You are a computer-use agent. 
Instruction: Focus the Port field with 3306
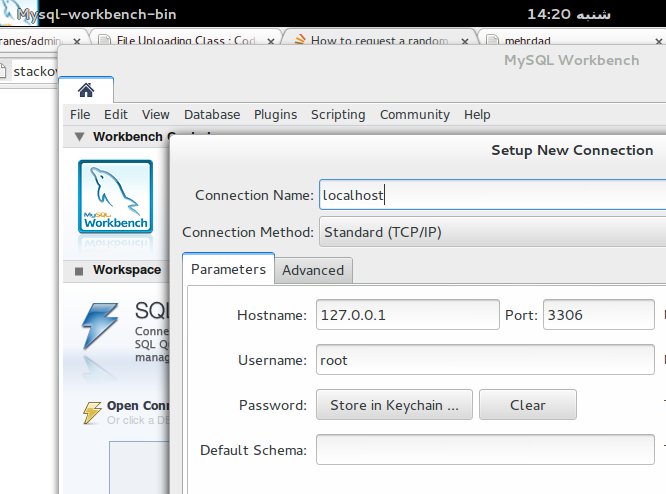[x=597, y=315]
